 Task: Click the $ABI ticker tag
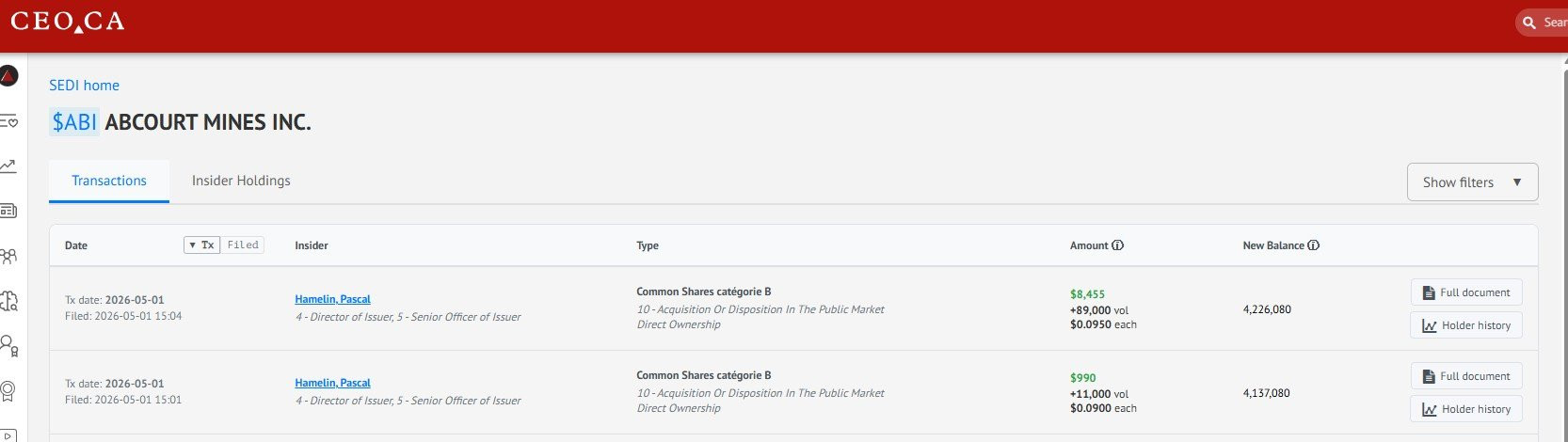pos(74,122)
